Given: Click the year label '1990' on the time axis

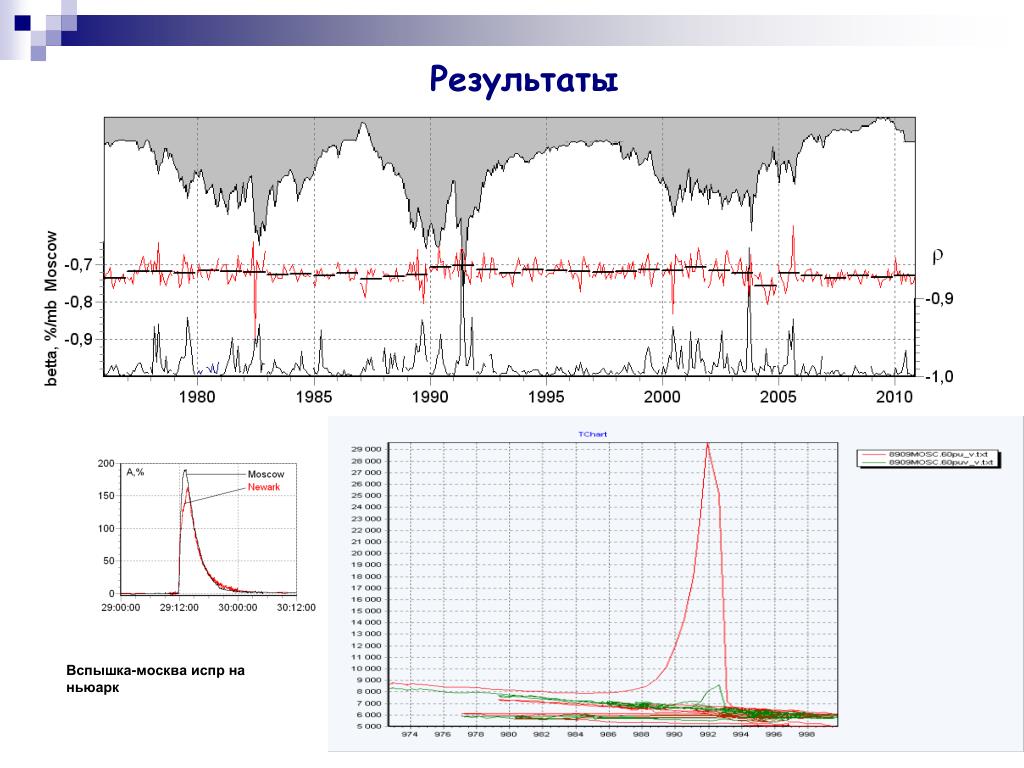Looking at the screenshot, I should 430,396.
